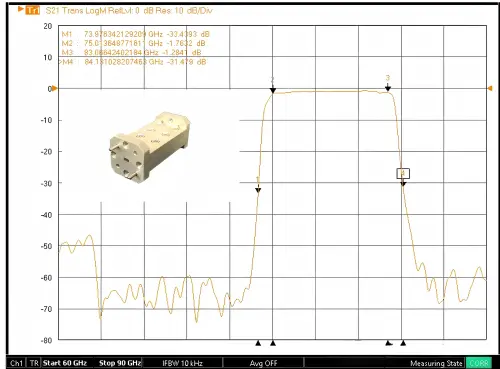This screenshot has height=369, width=500.
Task: Click marker 2 at the passband start
Action: click(x=273, y=90)
